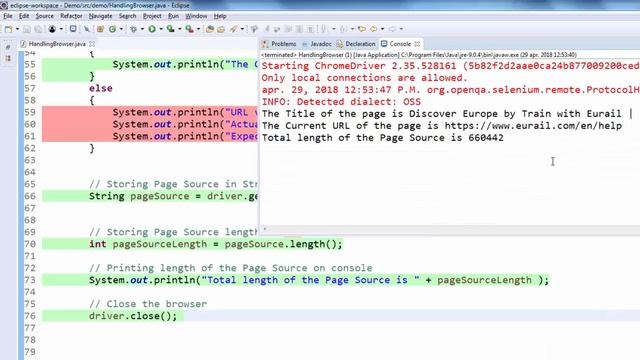Screen dimensions: 640x360
Task: Open the Forward navigation dropdown arrow
Action: [x=401, y=29]
